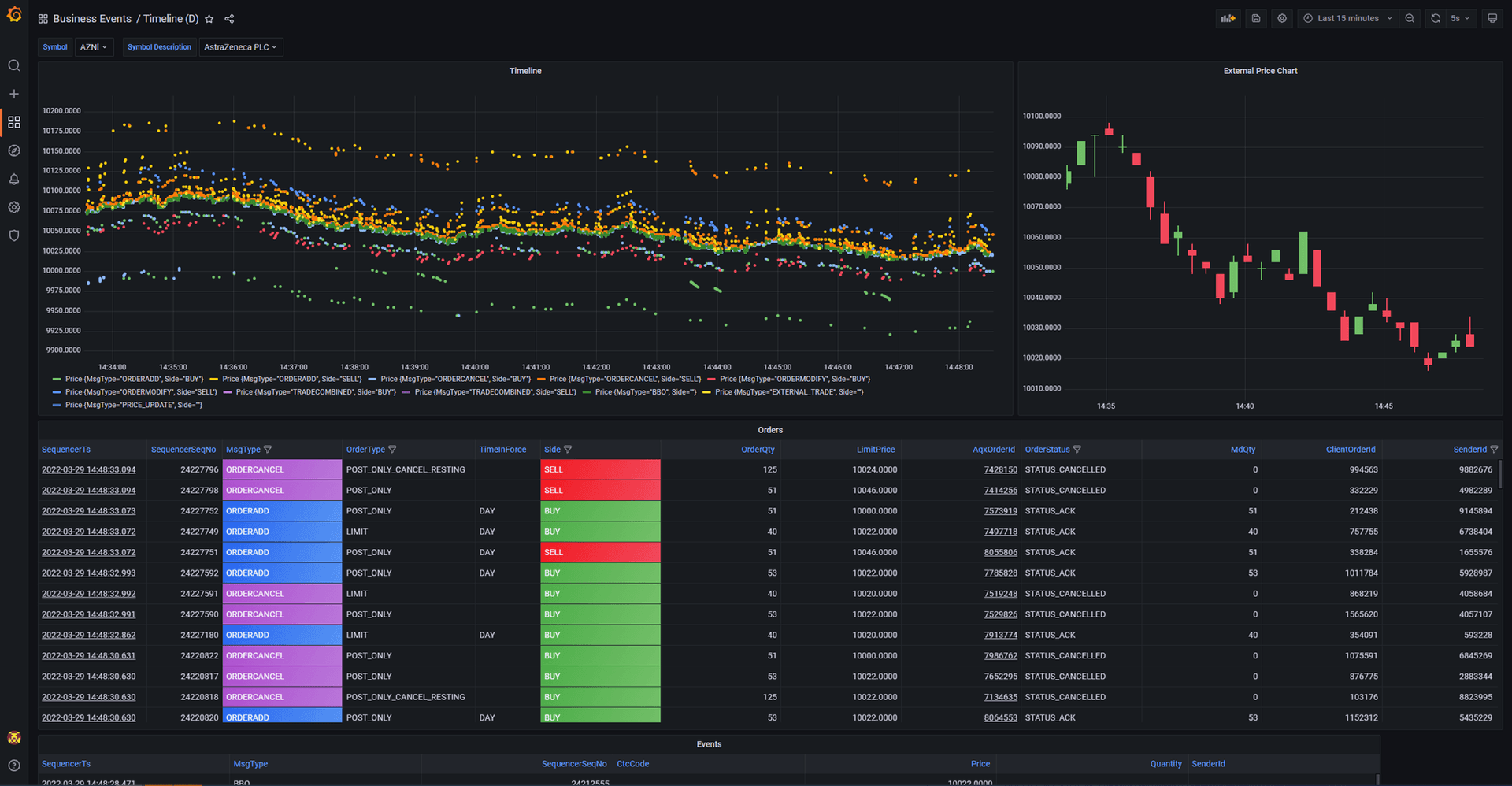
Task: Open the Search dashboards sidebar icon
Action: pos(14,65)
